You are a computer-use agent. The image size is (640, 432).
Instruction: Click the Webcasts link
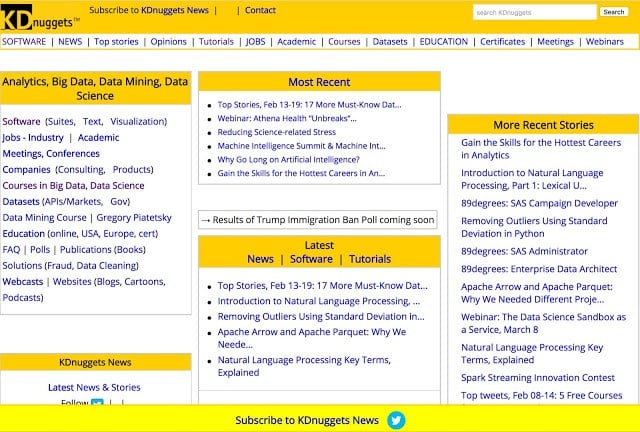[x=23, y=282]
